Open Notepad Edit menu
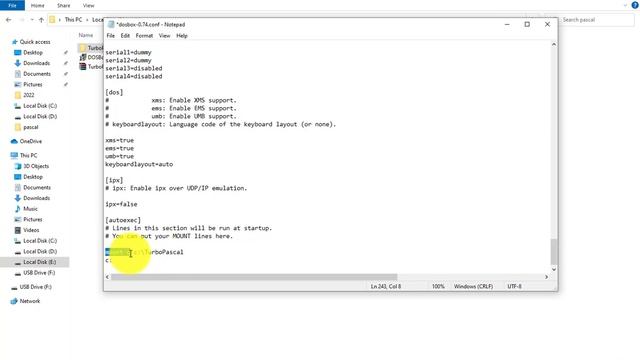Image resolution: width=640 pixels, height=360 pixels. pos(125,36)
